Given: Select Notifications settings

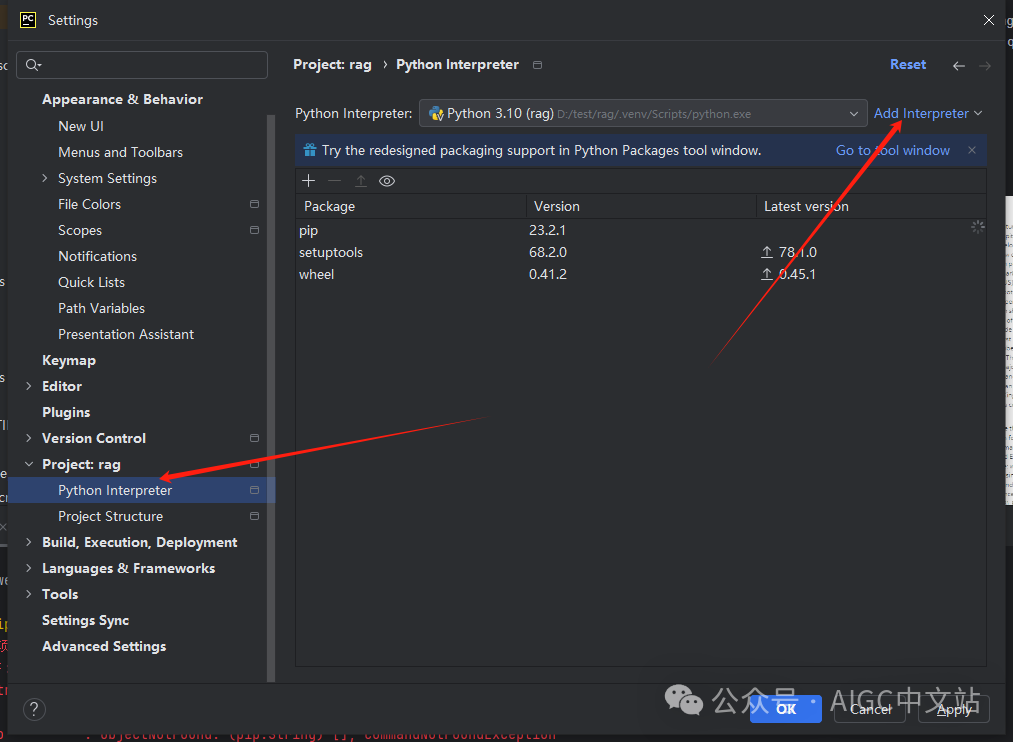Looking at the screenshot, I should [98, 256].
